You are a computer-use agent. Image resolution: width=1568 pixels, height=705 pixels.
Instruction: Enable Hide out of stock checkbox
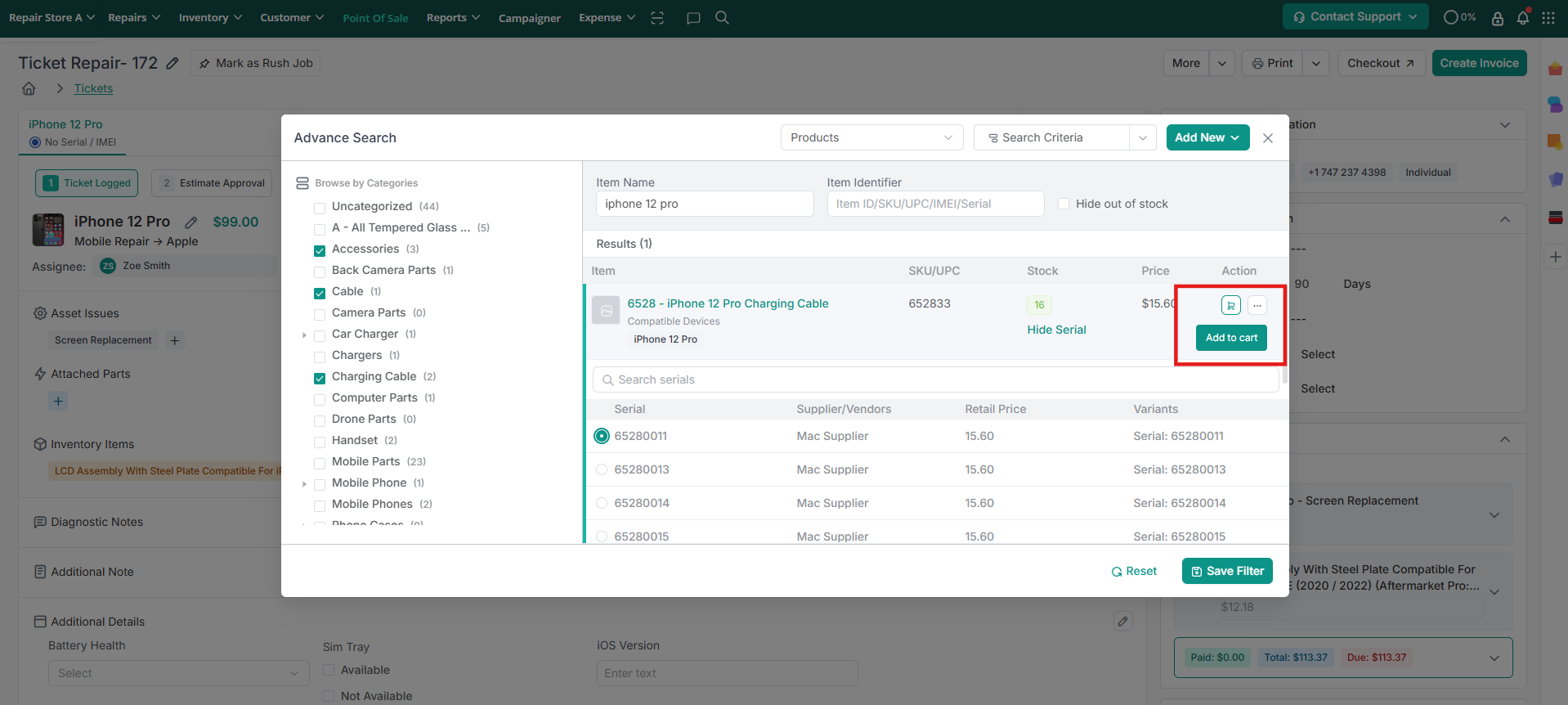point(1064,204)
